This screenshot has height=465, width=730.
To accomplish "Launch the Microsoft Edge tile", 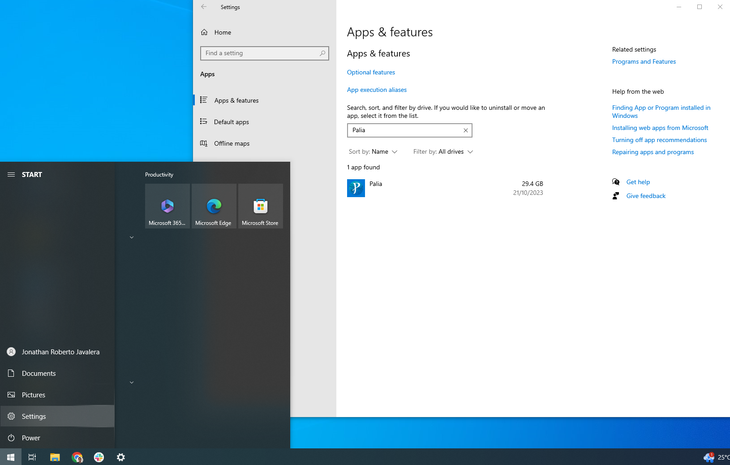I will click(214, 206).
